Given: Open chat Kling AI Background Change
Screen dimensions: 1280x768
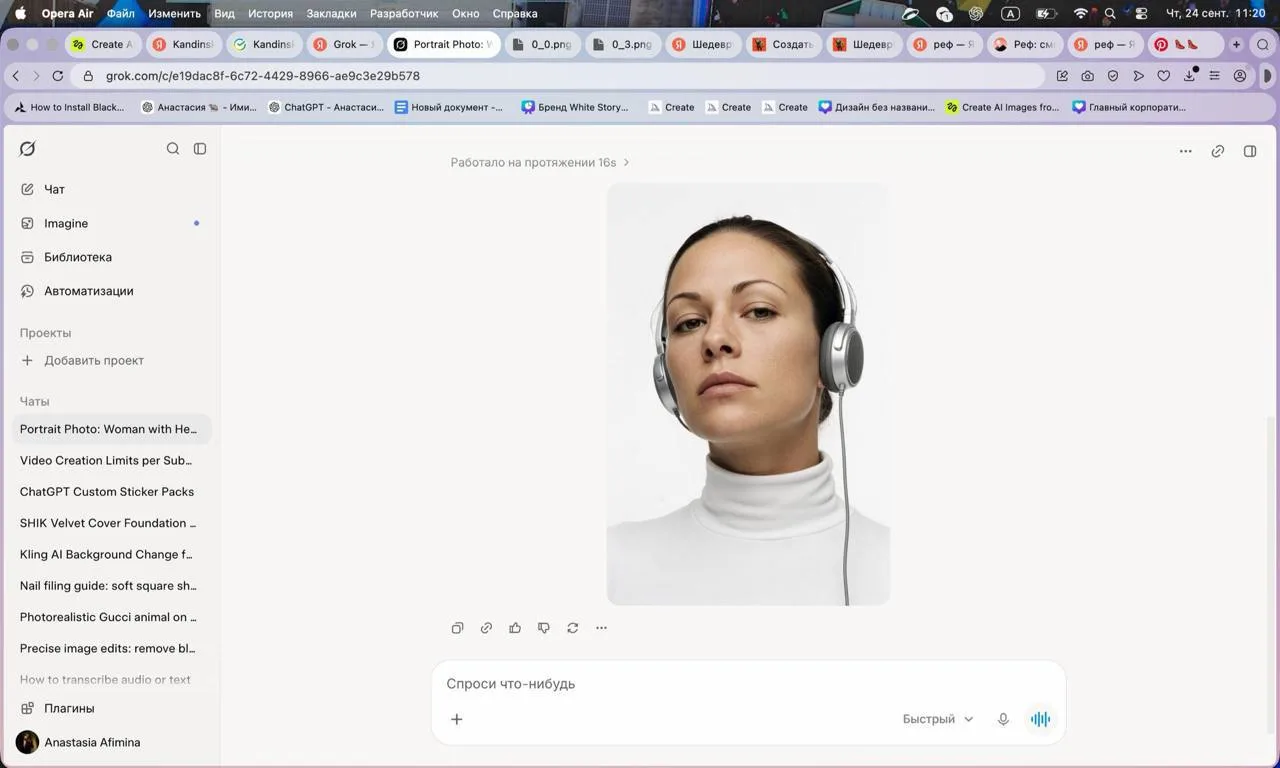Looking at the screenshot, I should tap(112, 554).
